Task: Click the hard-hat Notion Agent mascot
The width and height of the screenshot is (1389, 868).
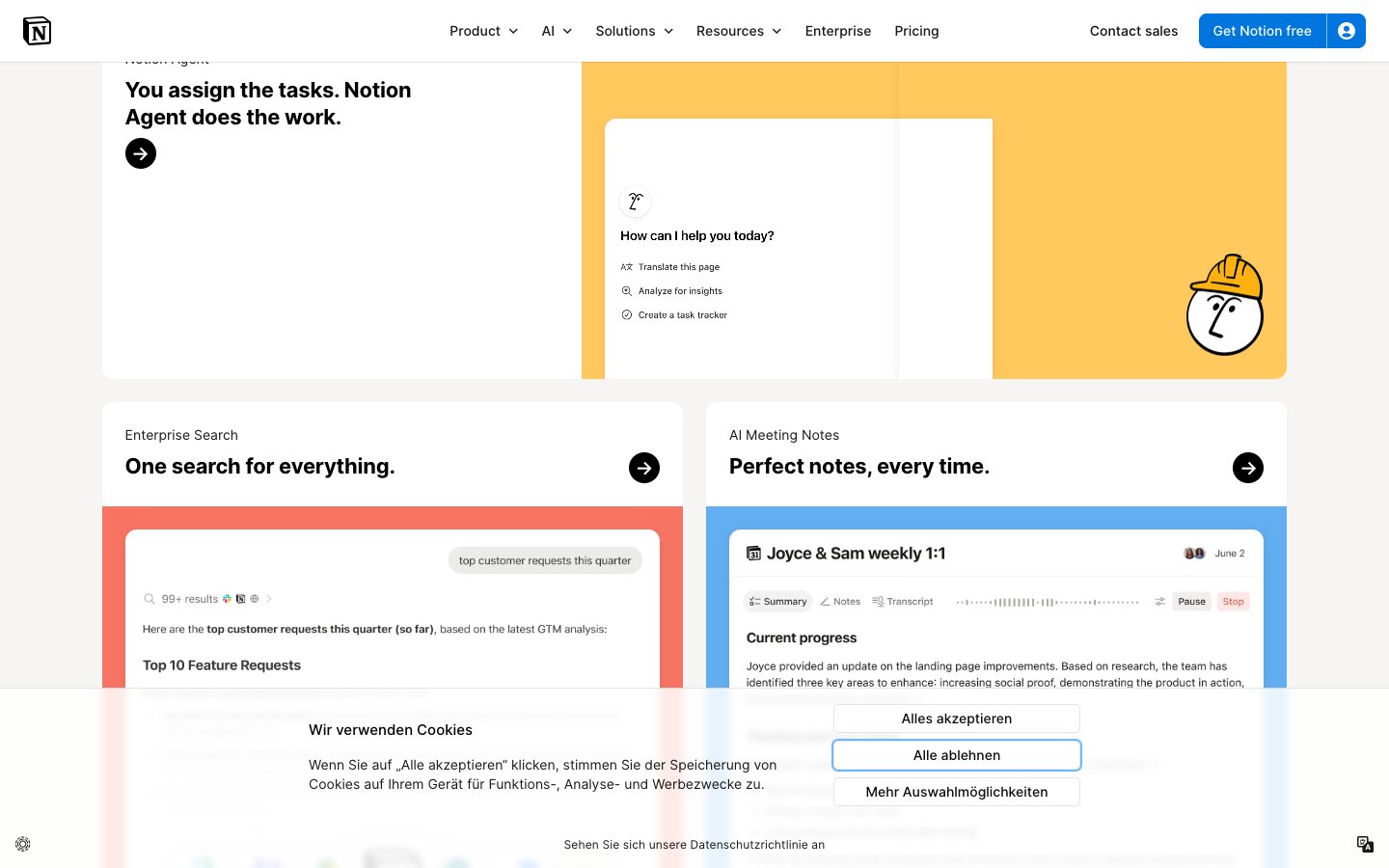Action: point(1225,306)
